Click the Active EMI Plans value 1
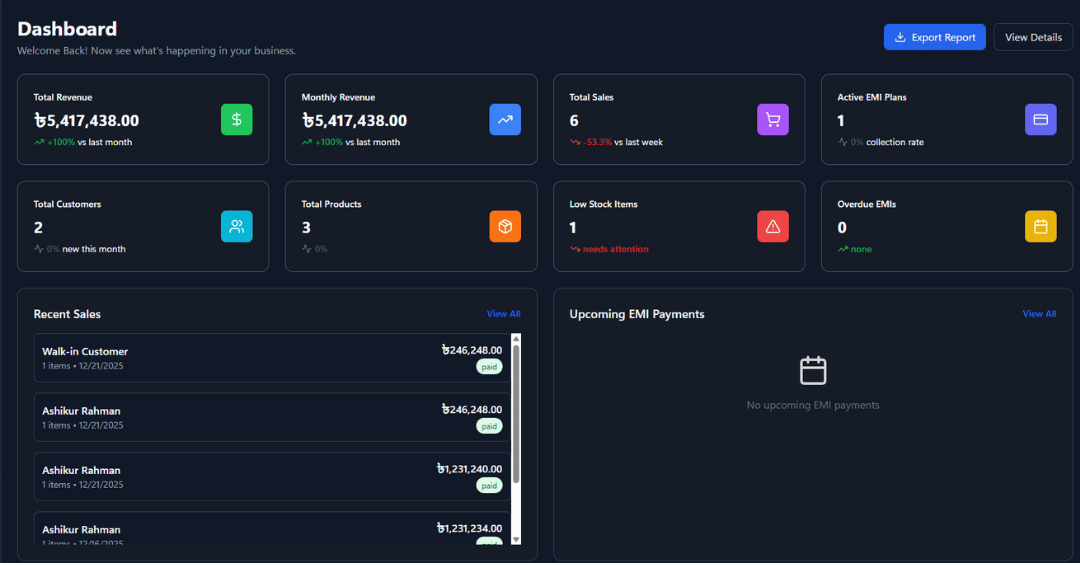This screenshot has width=1080, height=565. pyautogui.click(x=840, y=121)
